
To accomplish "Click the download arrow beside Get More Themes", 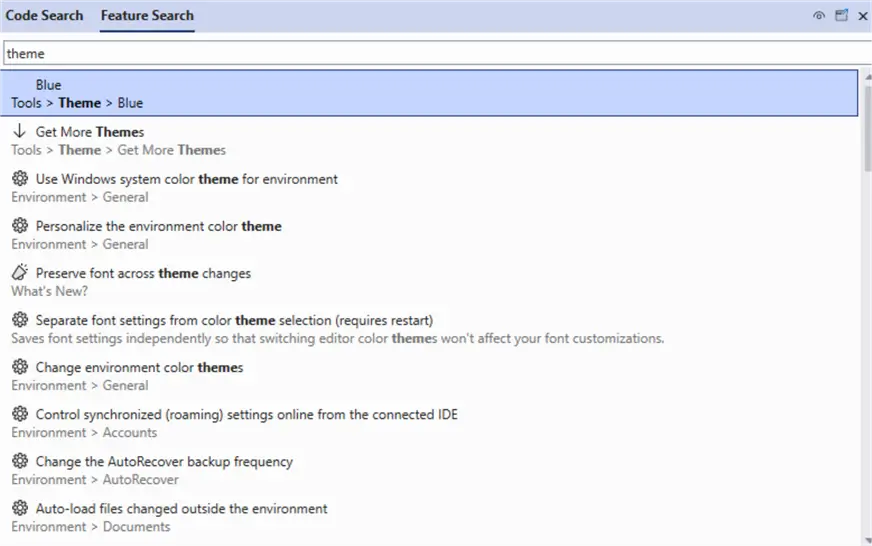I will click(19, 132).
